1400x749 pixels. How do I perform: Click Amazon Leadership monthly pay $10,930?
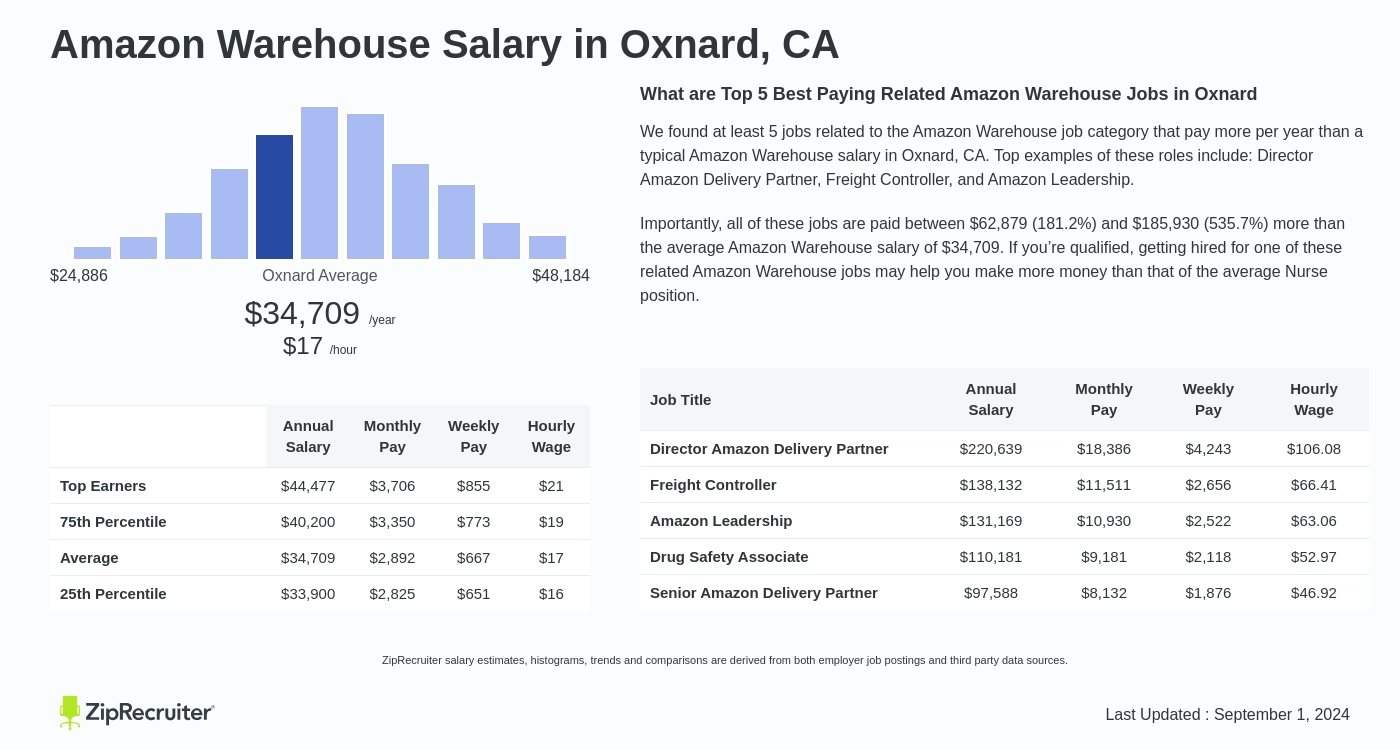tap(1104, 521)
